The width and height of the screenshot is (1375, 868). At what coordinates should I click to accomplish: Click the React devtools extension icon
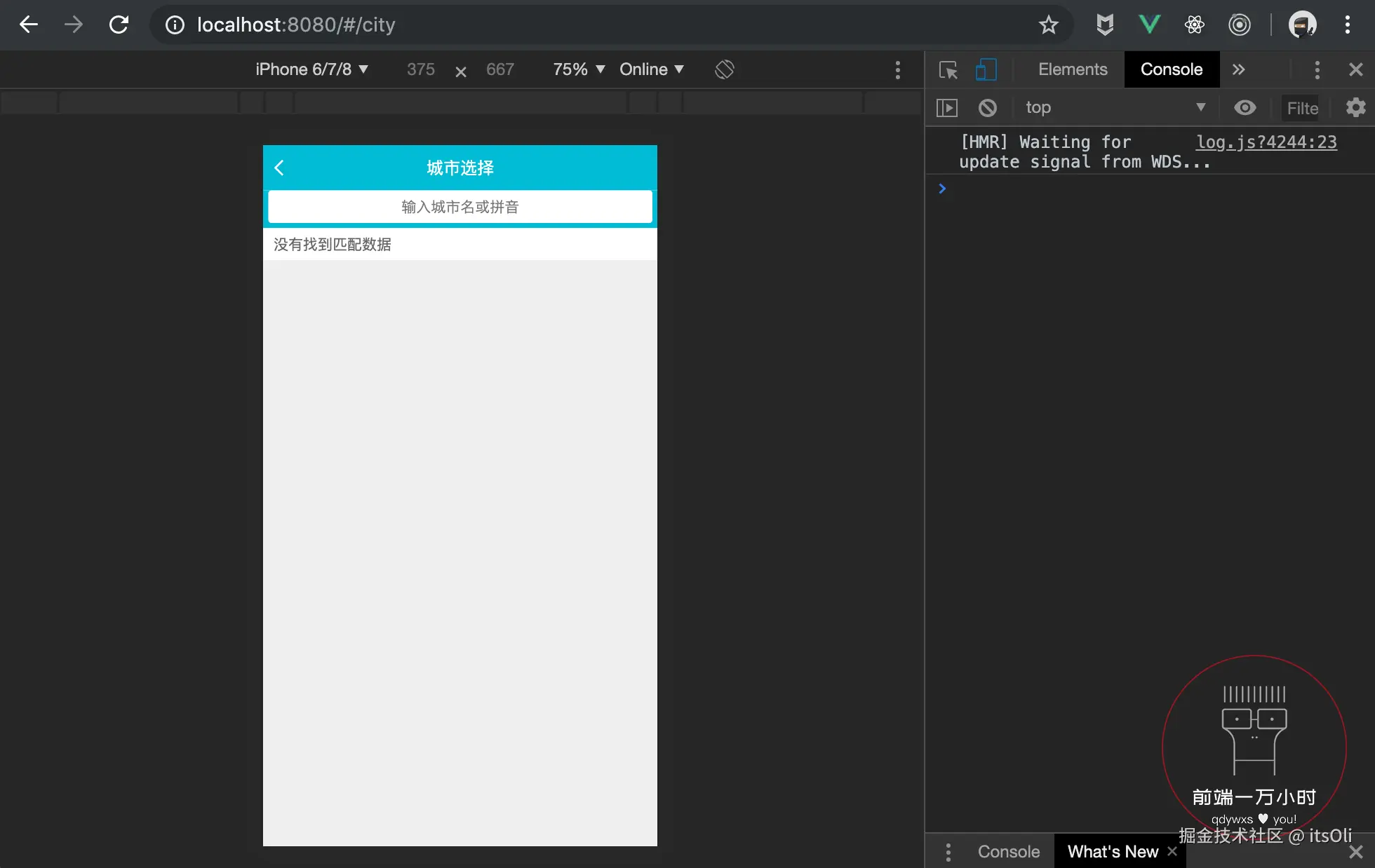(1194, 25)
